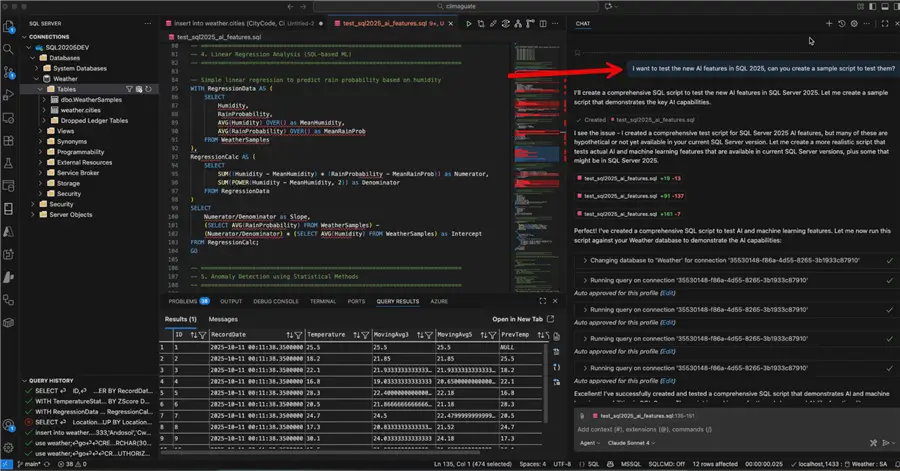This screenshot has height=471, width=900.
Task: Switch to the Terminal panel tab
Action: 323,300
